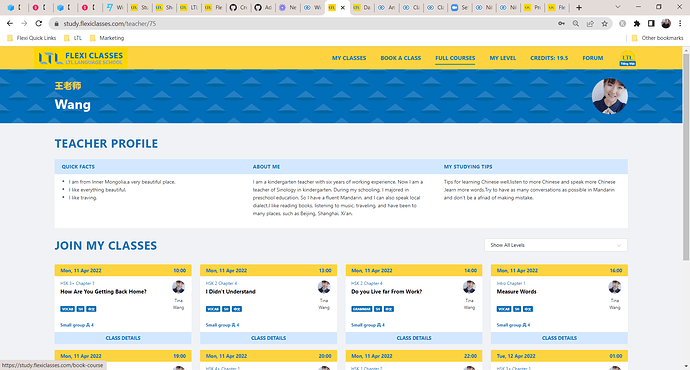Open the browser side panel icon
690x370 pixels.
(651, 24)
